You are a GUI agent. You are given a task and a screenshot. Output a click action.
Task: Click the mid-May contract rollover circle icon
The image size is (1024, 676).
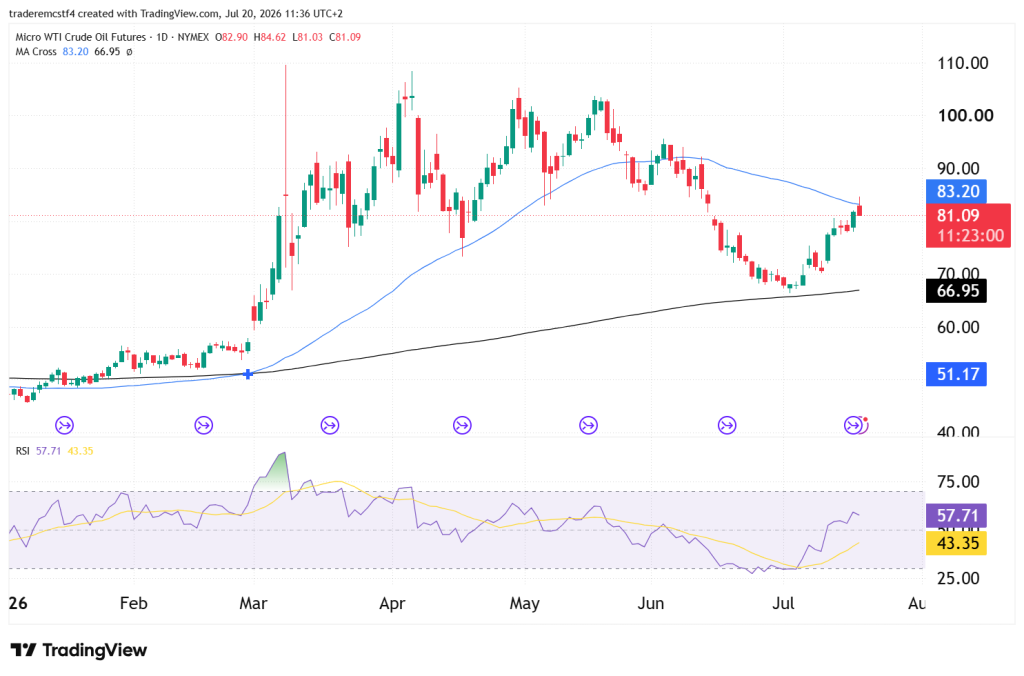coord(588,425)
